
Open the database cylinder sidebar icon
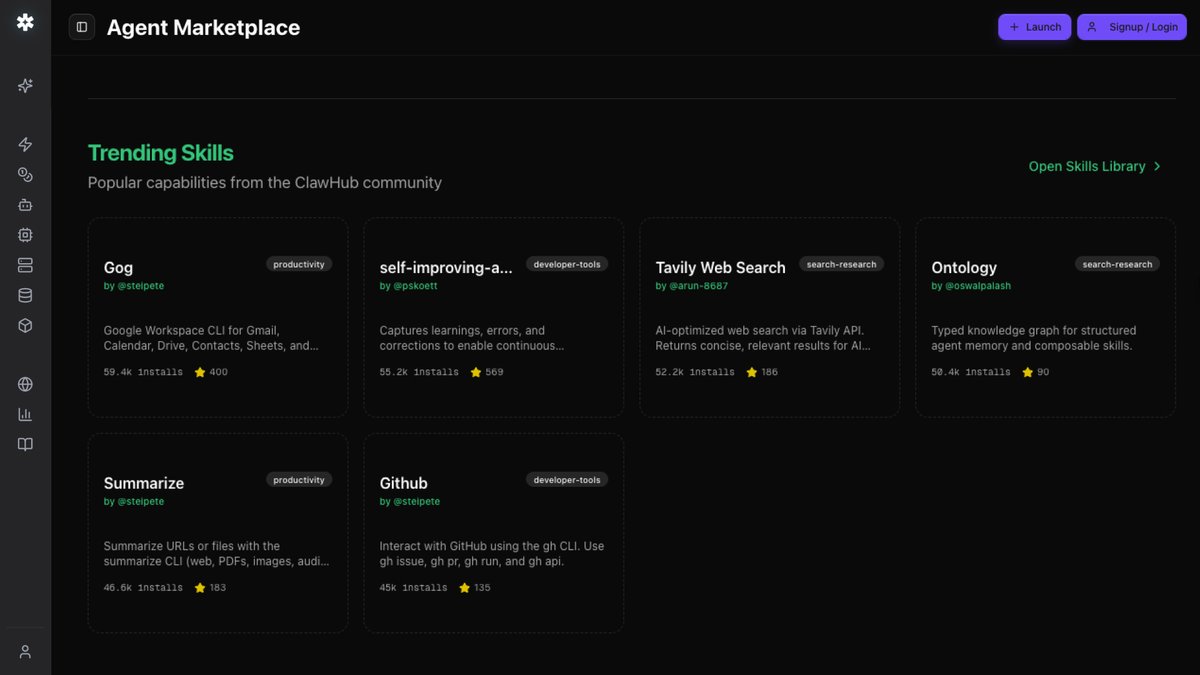[x=25, y=295]
